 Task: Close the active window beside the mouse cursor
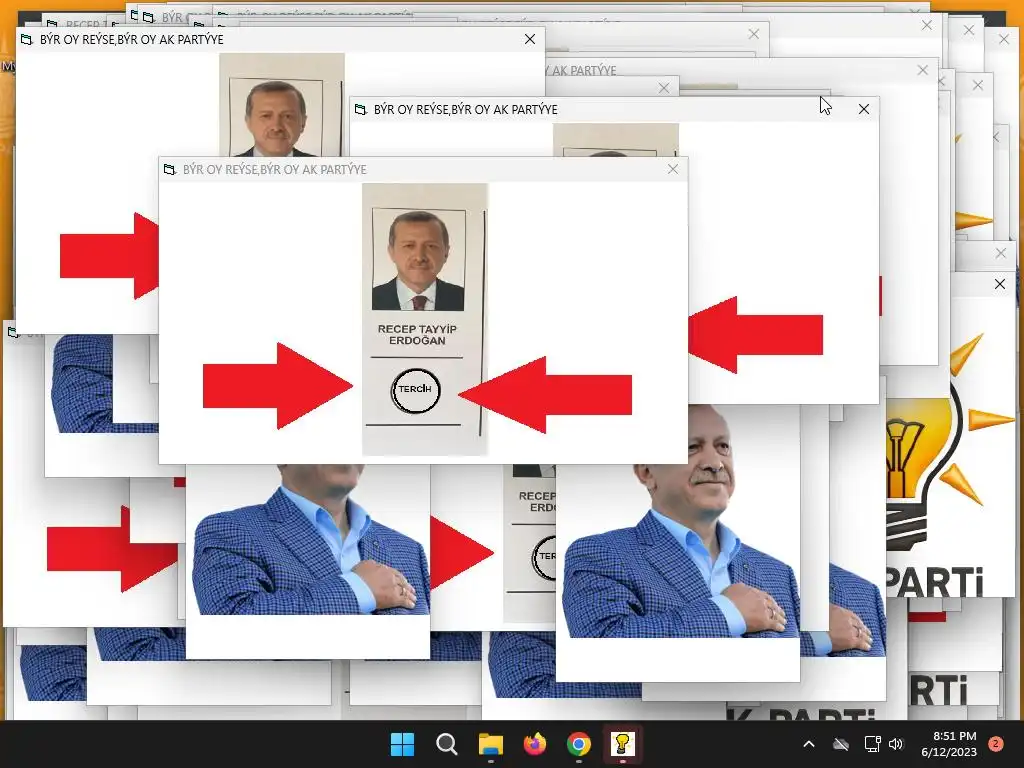[864, 110]
